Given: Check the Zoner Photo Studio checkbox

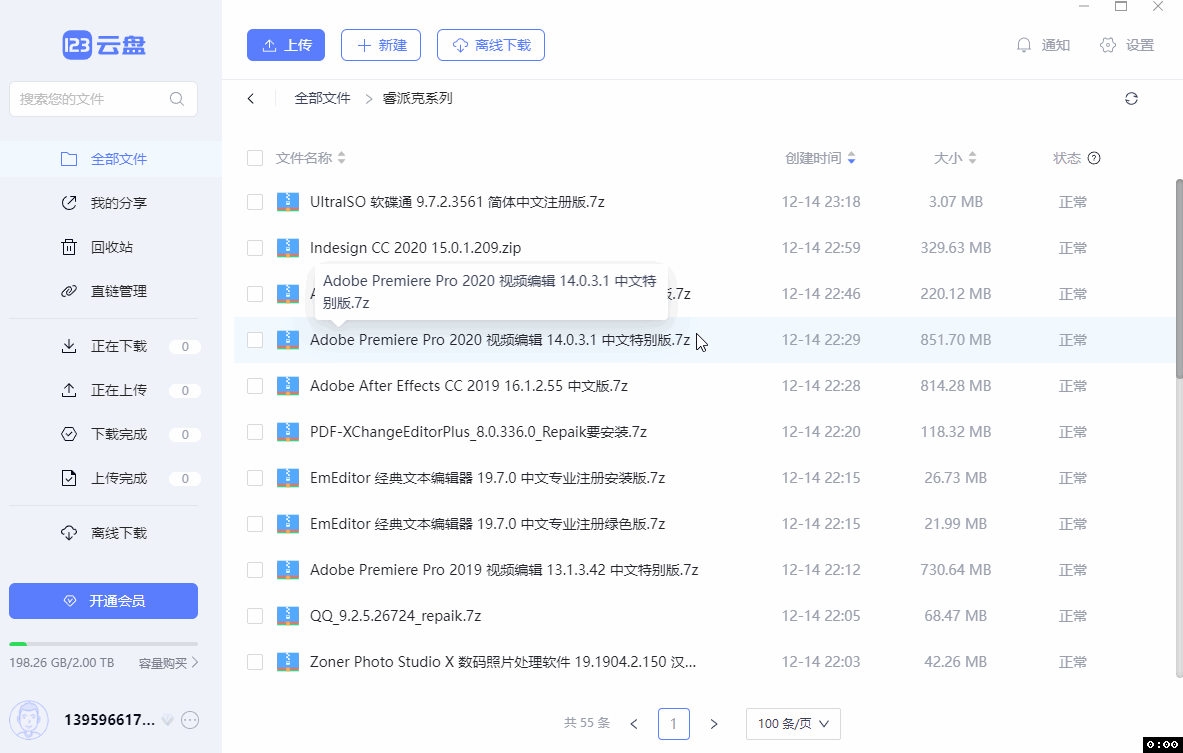Looking at the screenshot, I should [x=255, y=662].
